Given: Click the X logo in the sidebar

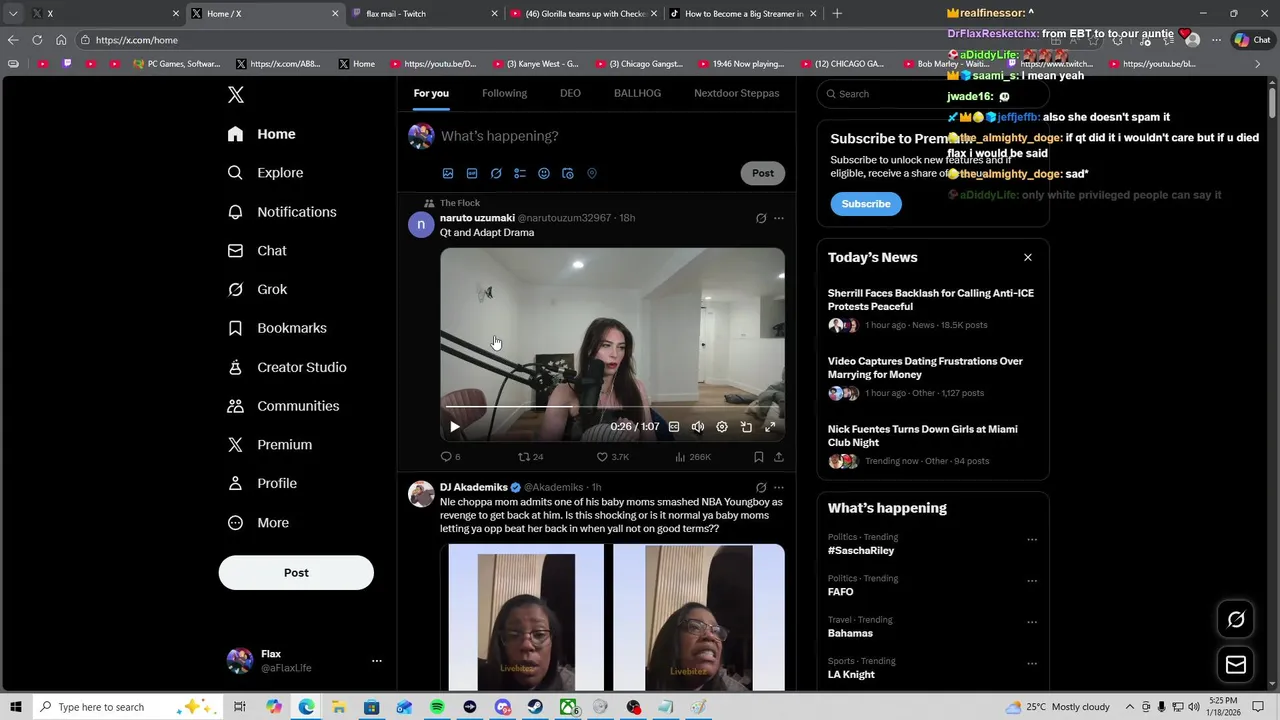Looking at the screenshot, I should click(x=235, y=95).
